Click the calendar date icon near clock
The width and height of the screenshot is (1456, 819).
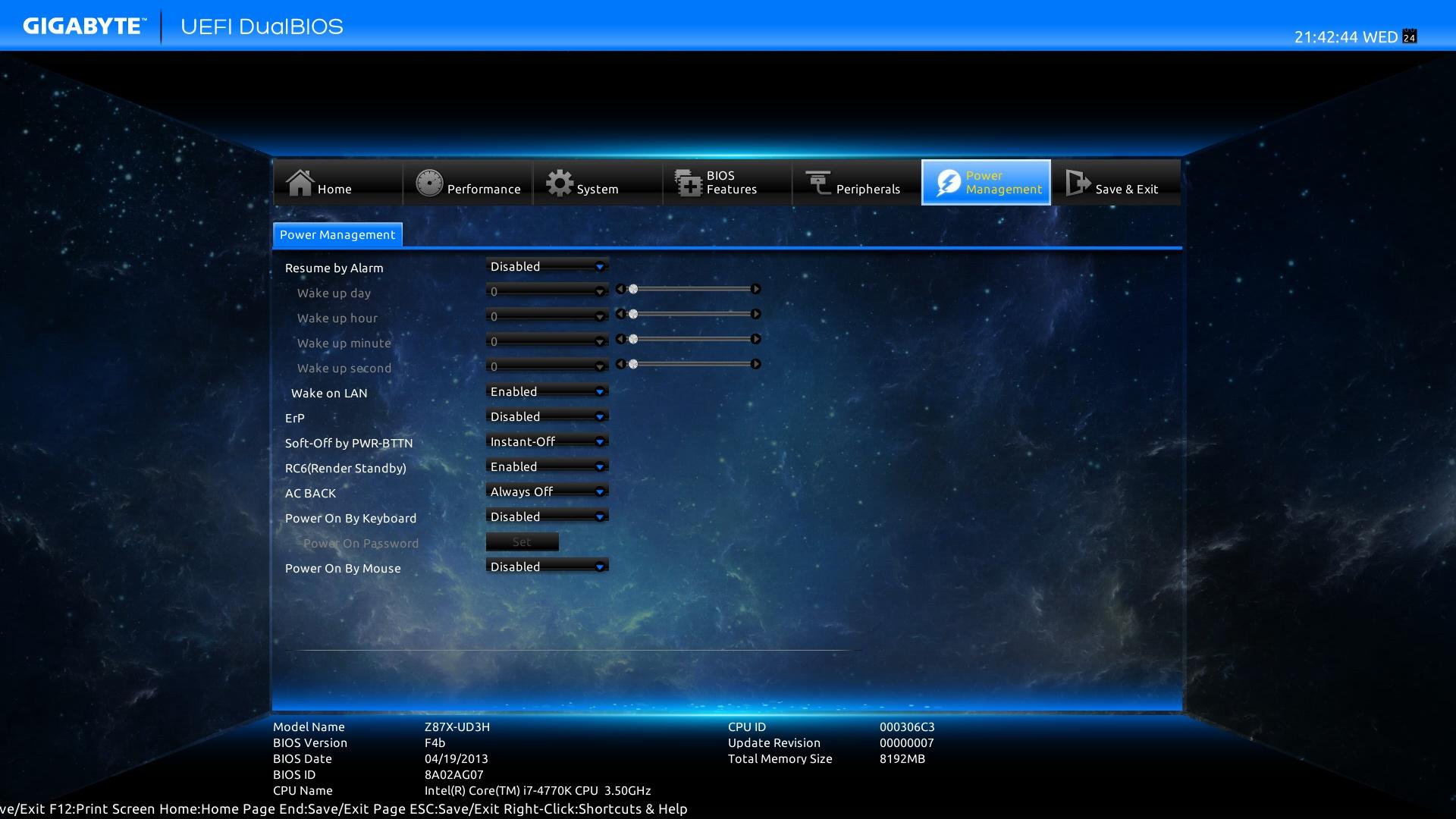pos(1410,36)
